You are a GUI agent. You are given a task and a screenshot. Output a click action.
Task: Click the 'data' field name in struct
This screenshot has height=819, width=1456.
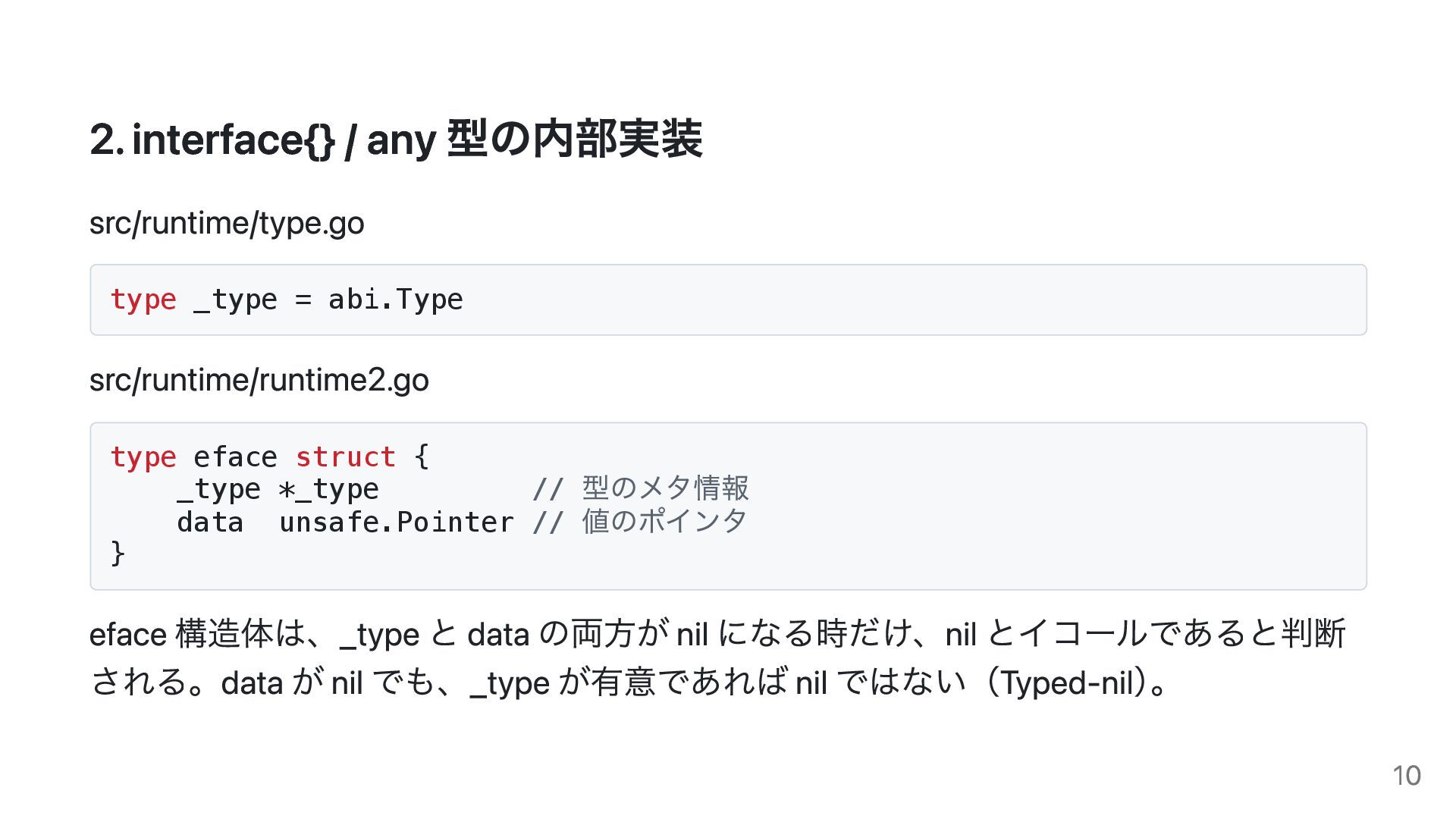point(210,522)
